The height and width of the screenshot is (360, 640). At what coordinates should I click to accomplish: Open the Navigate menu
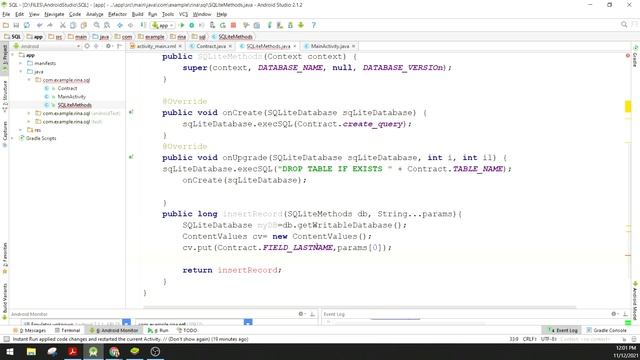[x=54, y=14]
